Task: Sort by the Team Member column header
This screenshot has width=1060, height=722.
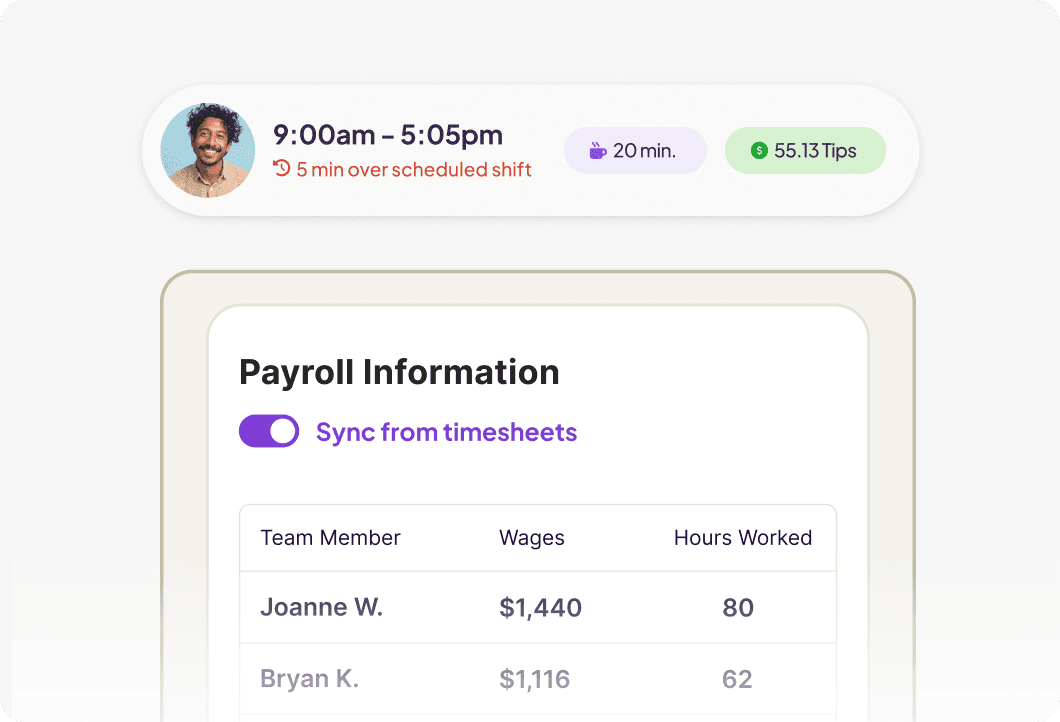Action: pos(331,537)
